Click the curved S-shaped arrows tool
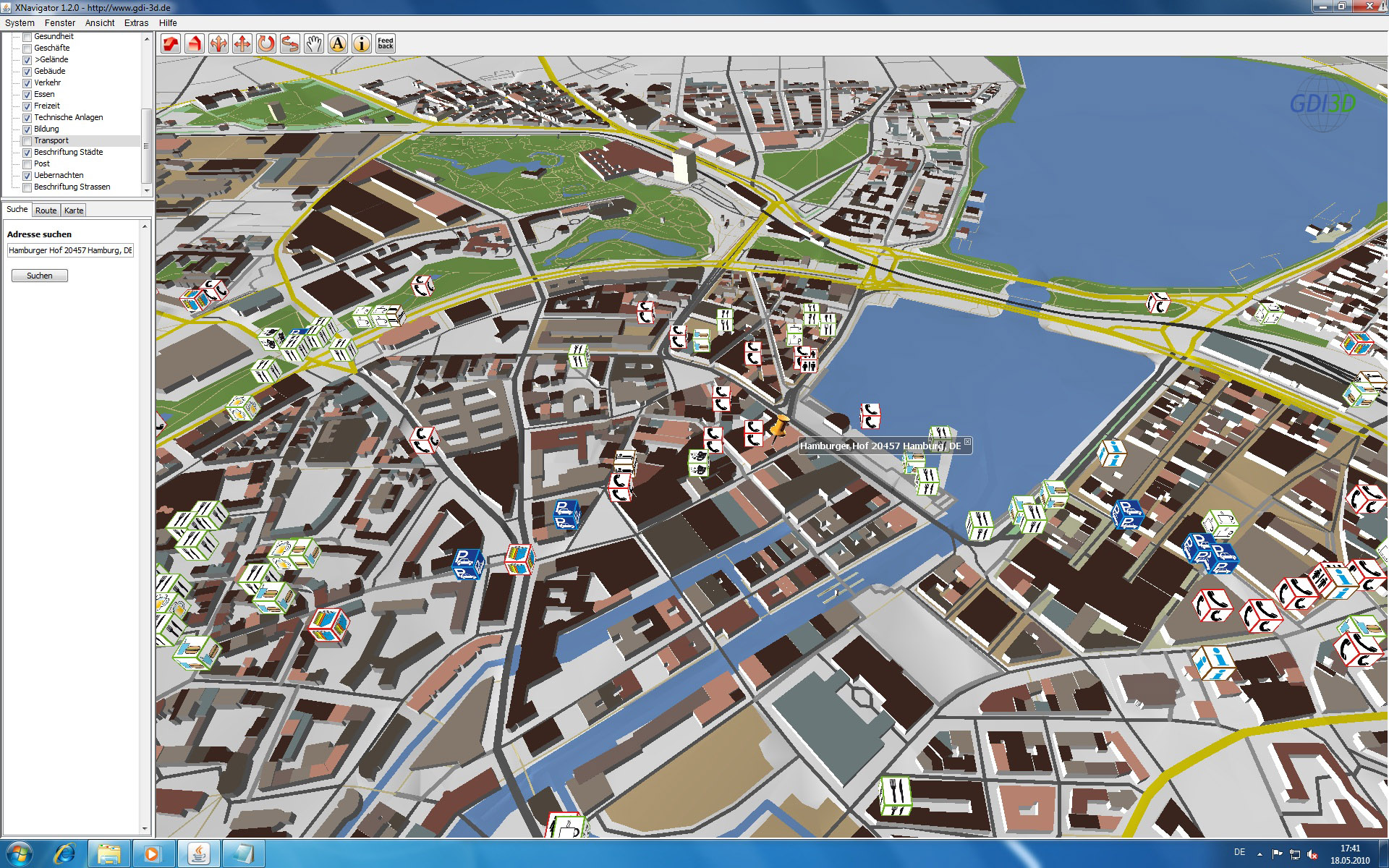 290,43
